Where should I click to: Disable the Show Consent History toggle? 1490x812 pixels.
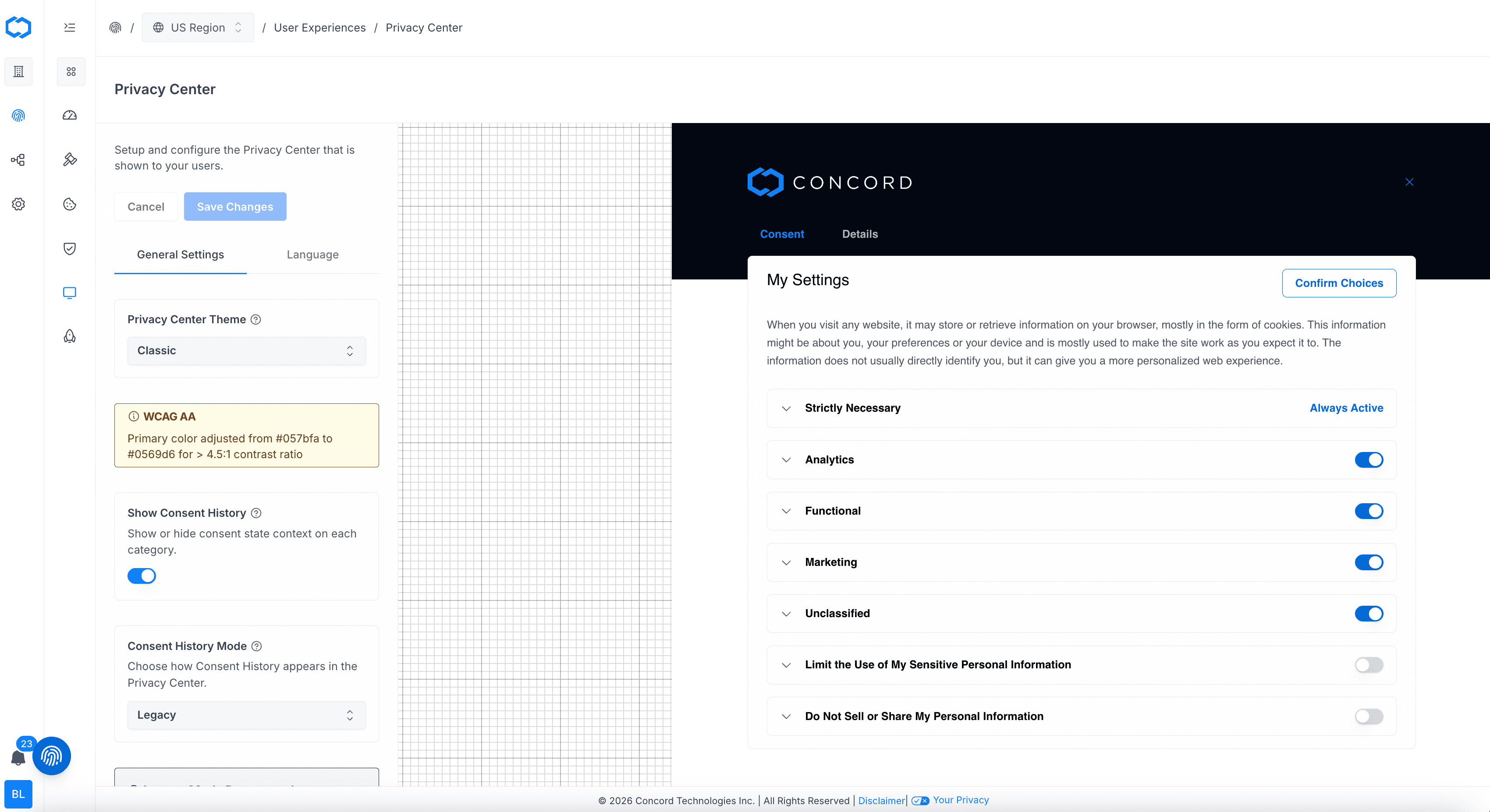point(142,575)
